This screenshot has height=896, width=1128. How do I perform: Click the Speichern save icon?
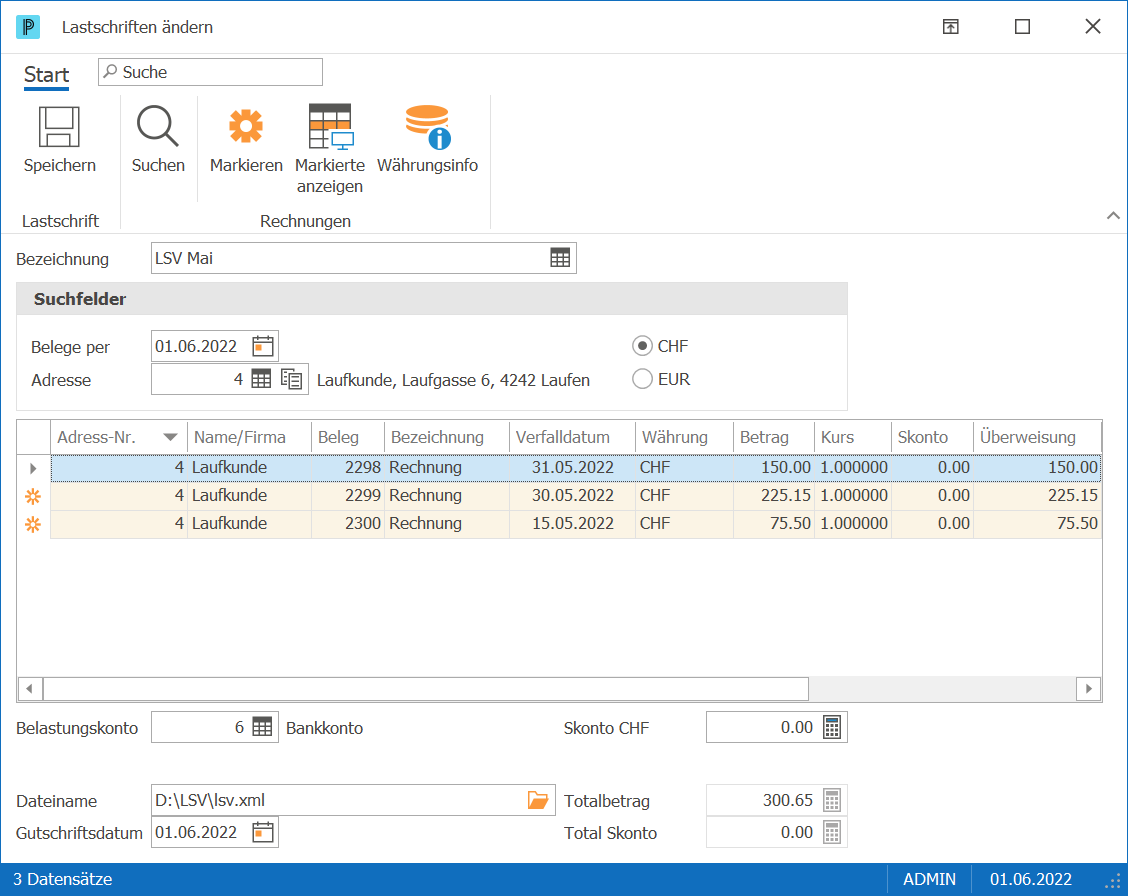59,127
